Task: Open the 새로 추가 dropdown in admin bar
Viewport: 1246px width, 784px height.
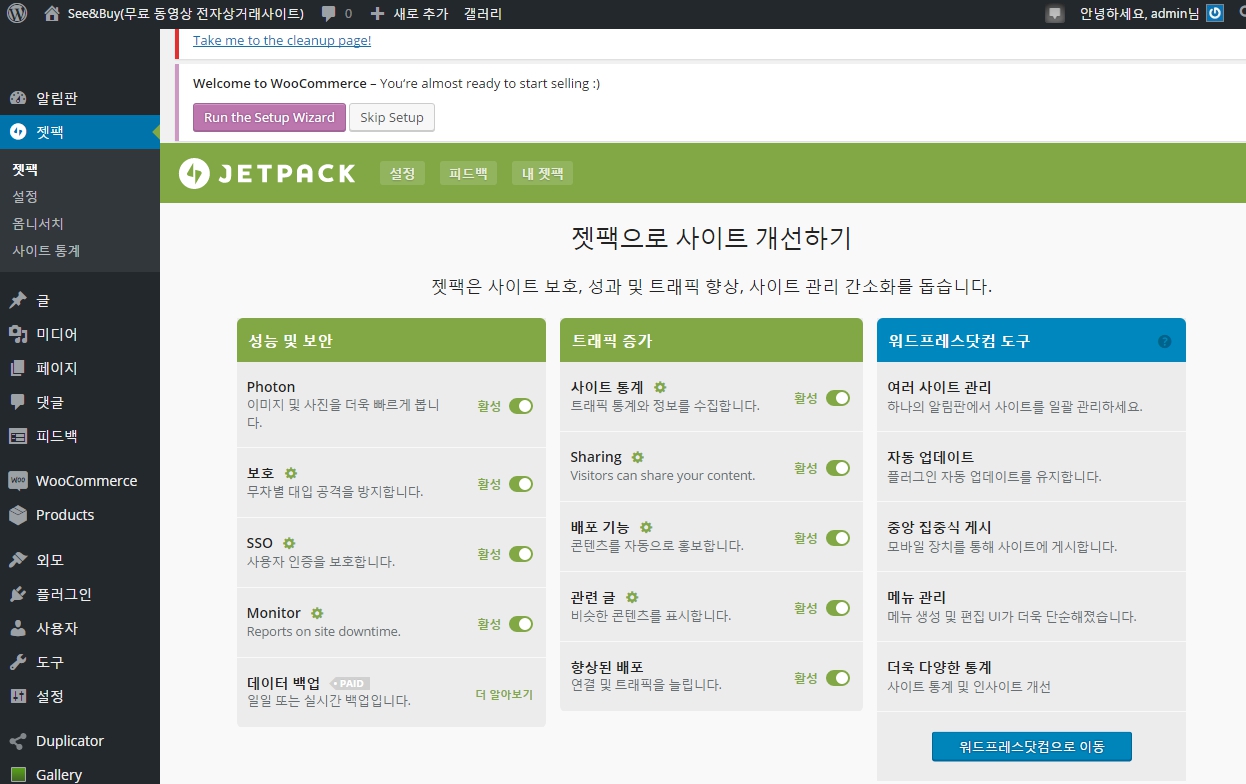Action: 410,14
